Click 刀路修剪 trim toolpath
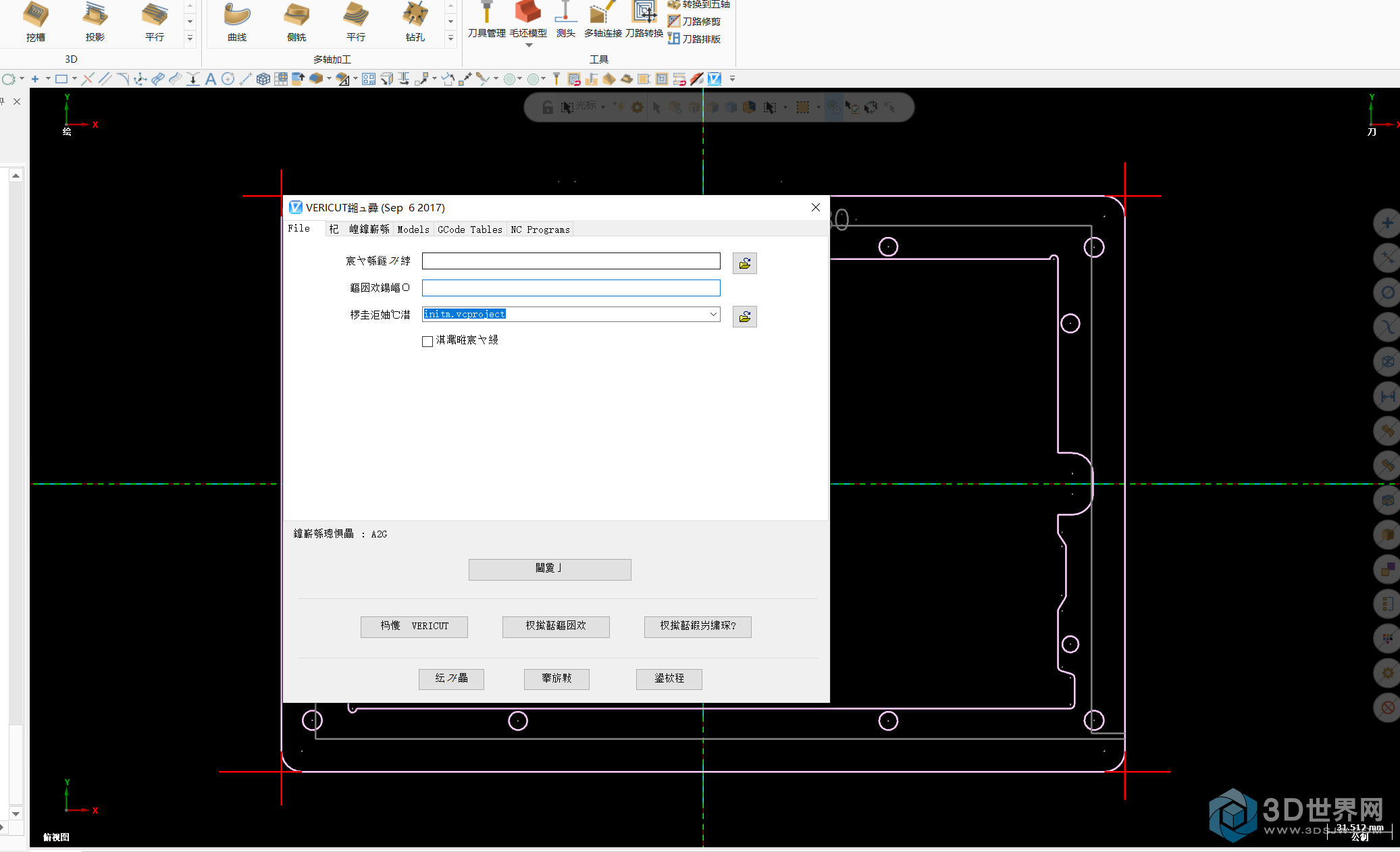 [x=694, y=22]
